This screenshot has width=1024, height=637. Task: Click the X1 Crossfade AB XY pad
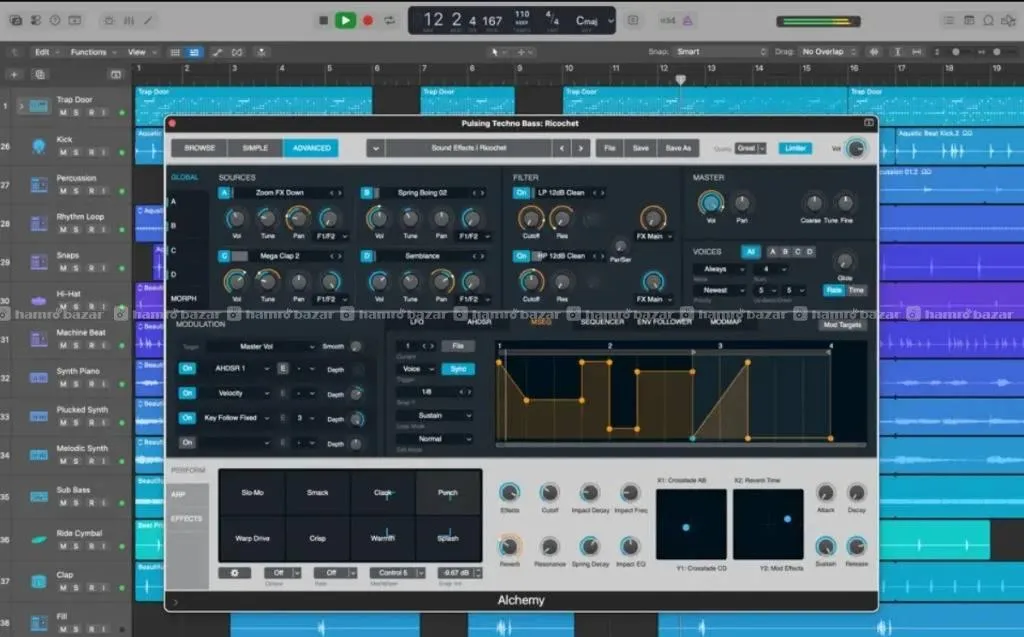(x=691, y=525)
